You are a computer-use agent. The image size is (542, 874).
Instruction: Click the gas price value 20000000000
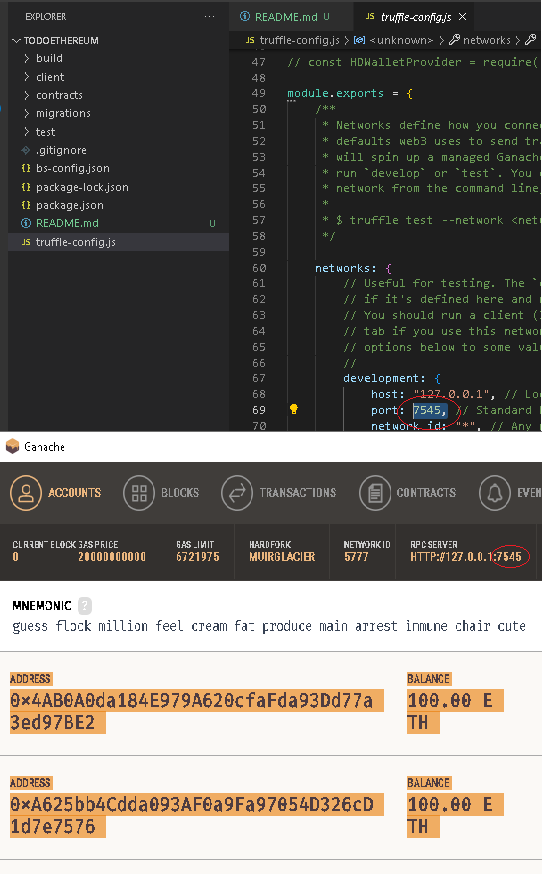(112, 557)
